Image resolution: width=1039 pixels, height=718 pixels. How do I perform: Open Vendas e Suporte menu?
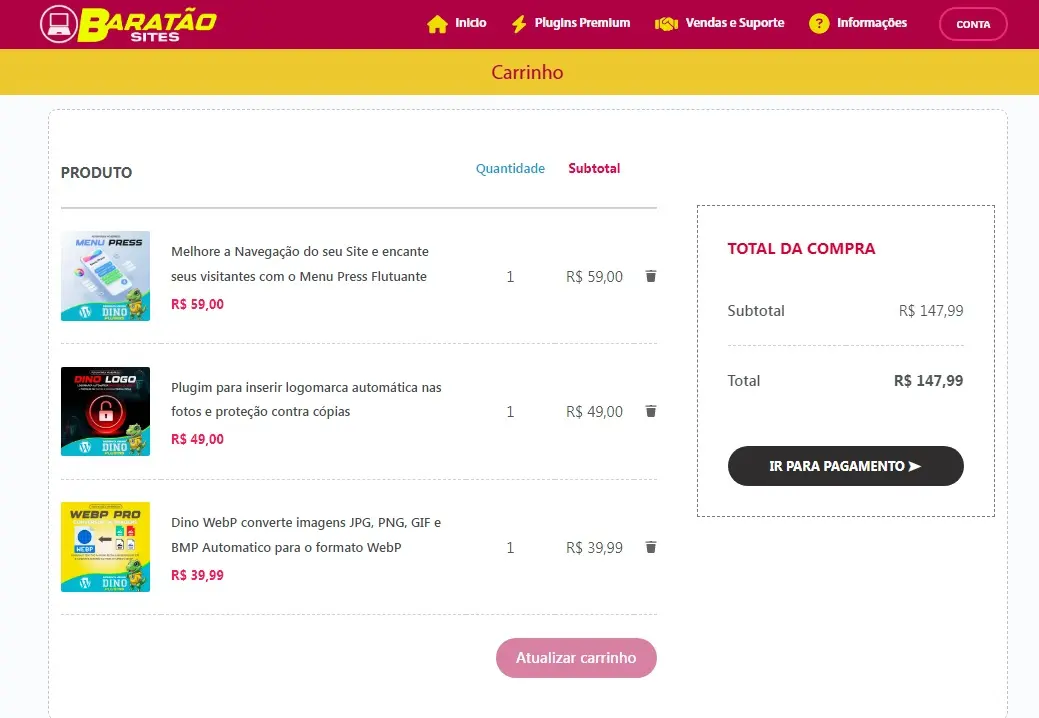click(734, 23)
